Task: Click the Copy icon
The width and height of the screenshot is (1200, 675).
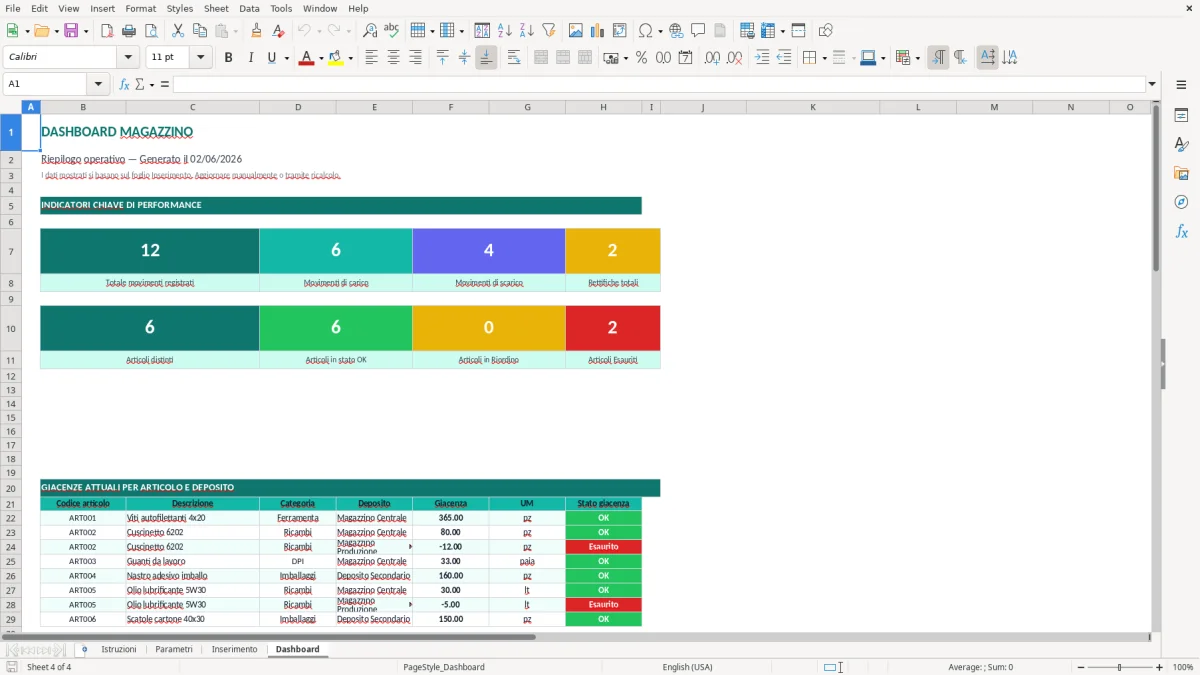Action: click(x=199, y=31)
